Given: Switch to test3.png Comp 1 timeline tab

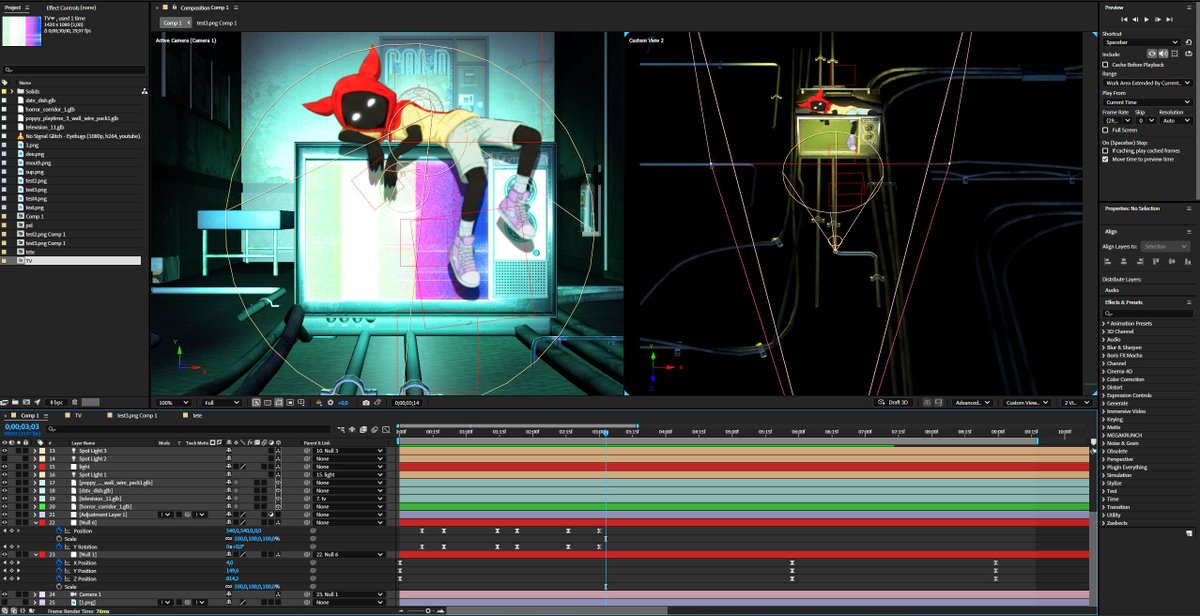Looking at the screenshot, I should 137,415.
